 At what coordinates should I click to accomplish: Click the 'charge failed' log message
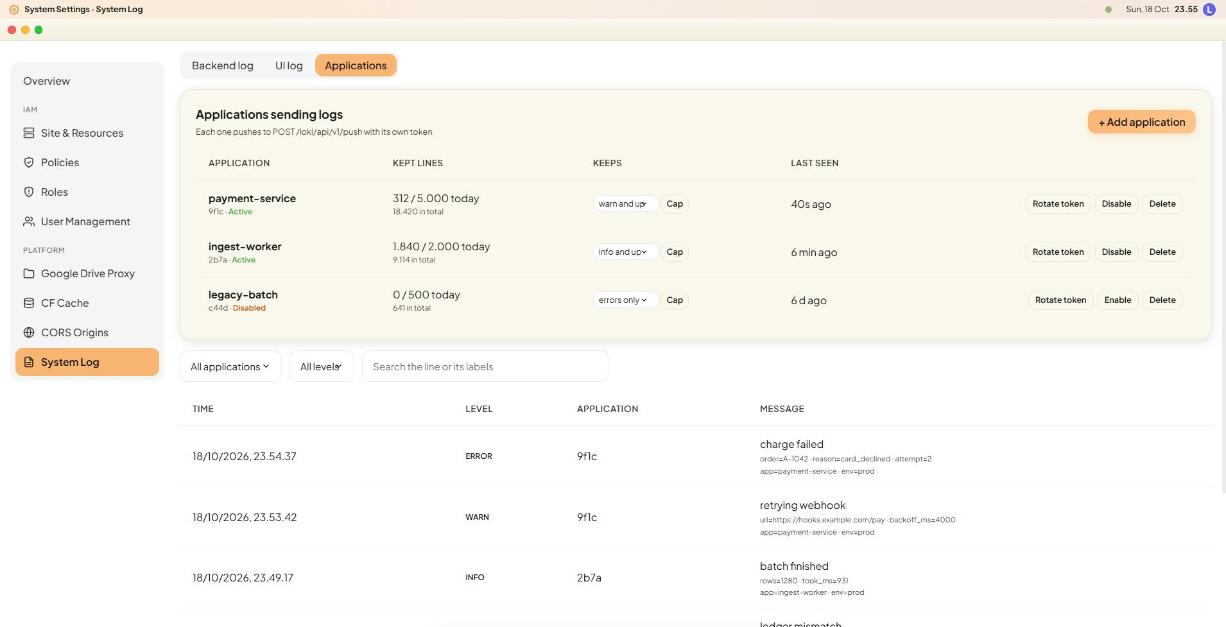[x=792, y=444]
